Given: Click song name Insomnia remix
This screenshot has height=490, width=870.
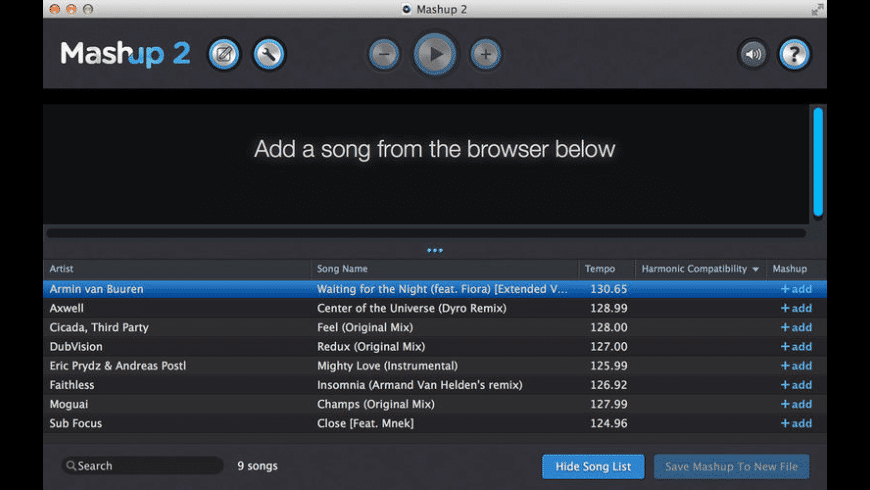Looking at the screenshot, I should [x=419, y=385].
